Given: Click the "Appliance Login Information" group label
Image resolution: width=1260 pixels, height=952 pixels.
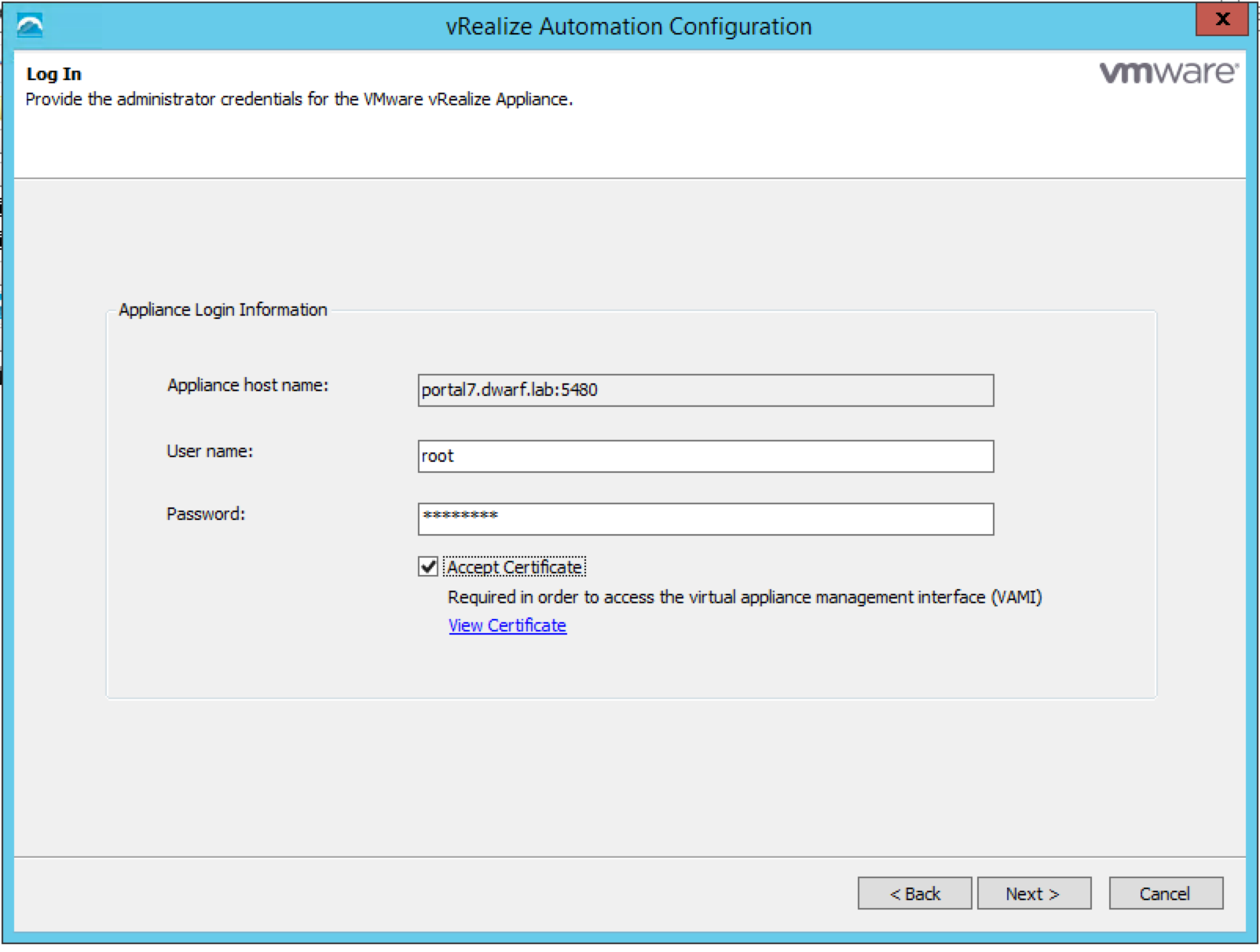Looking at the screenshot, I should coord(223,309).
